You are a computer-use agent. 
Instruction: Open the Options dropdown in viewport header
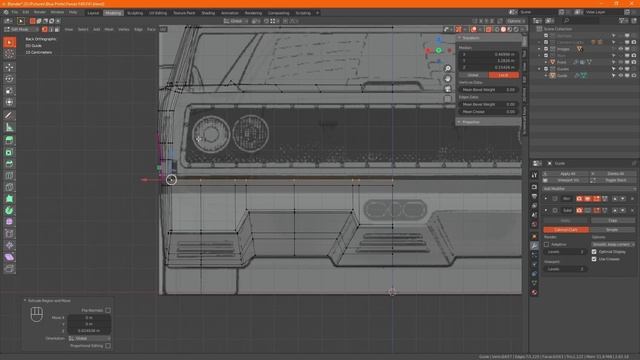[516, 21]
